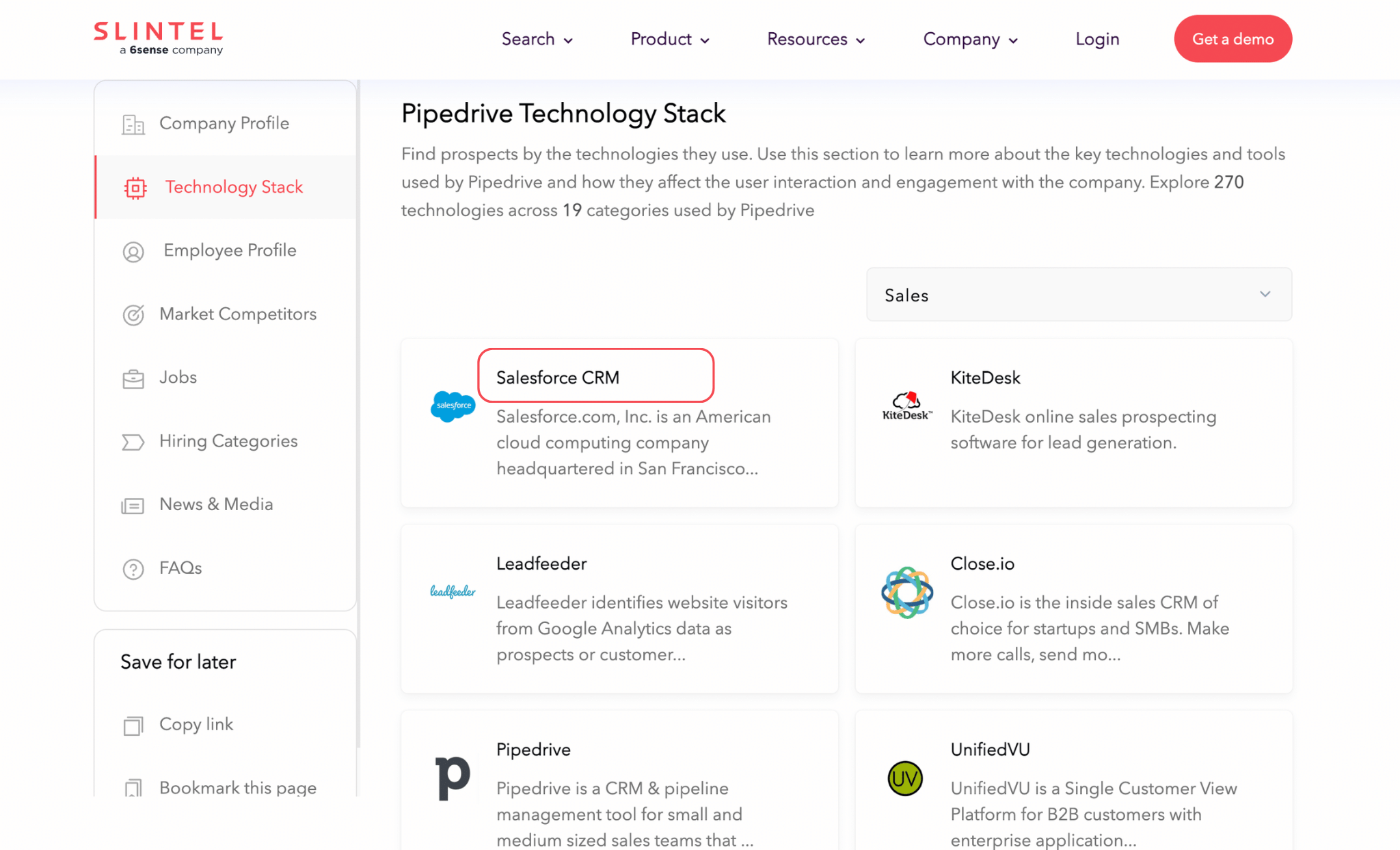
Task: Click the Technology Stack chip icon
Action: coord(135,187)
